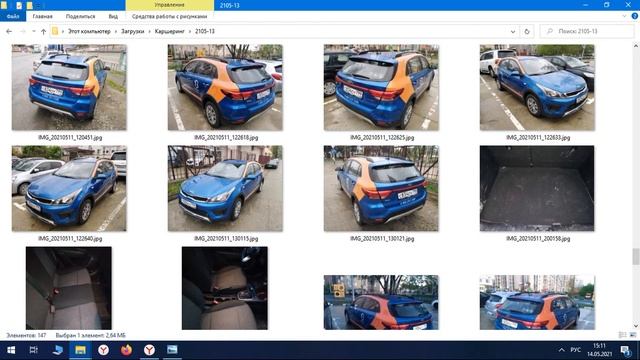
Task: Switch to the Поделиться ribbon tab
Action: coord(80,16)
